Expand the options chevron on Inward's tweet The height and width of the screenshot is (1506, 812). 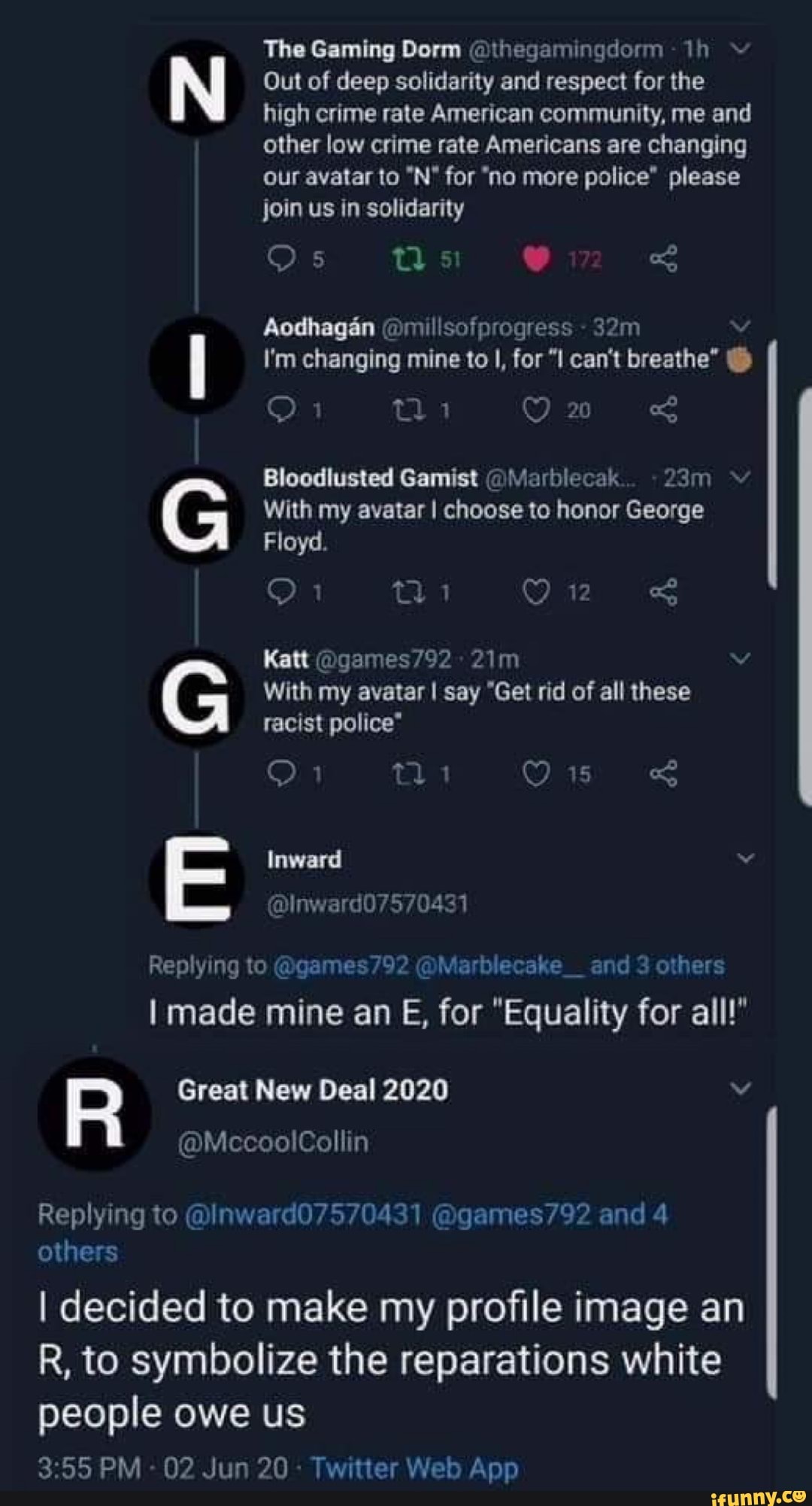click(745, 859)
